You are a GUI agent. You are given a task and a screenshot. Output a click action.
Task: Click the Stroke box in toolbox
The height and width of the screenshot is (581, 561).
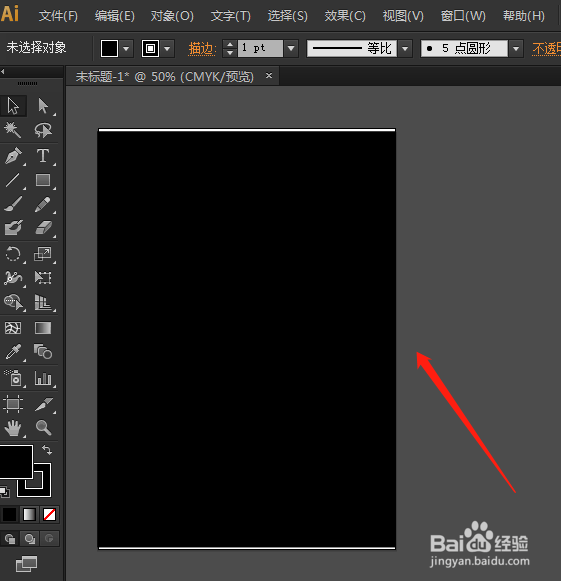[42, 488]
